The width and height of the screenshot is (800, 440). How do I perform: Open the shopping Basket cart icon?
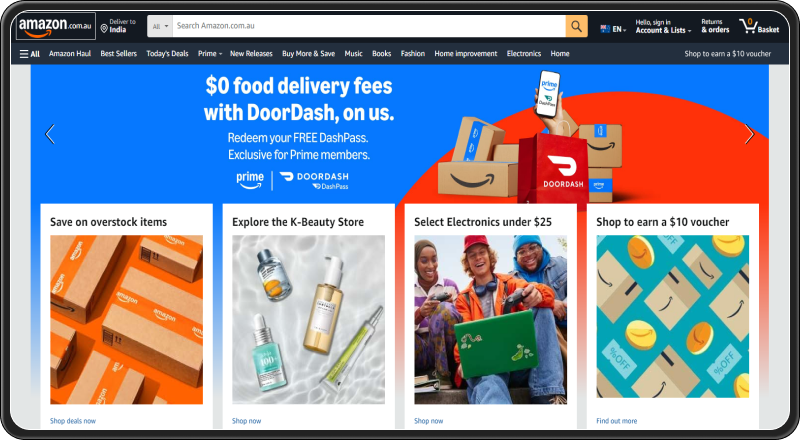pyautogui.click(x=759, y=26)
